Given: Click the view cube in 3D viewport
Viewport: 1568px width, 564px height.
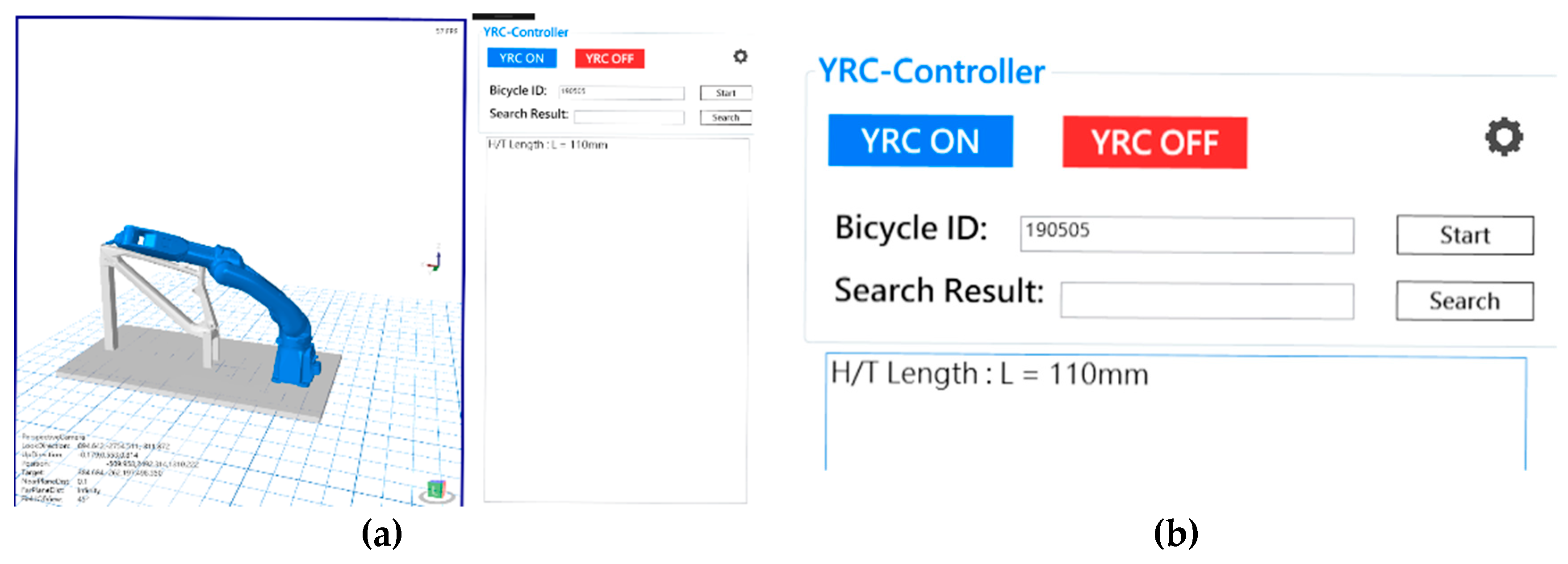Looking at the screenshot, I should coord(436,489).
